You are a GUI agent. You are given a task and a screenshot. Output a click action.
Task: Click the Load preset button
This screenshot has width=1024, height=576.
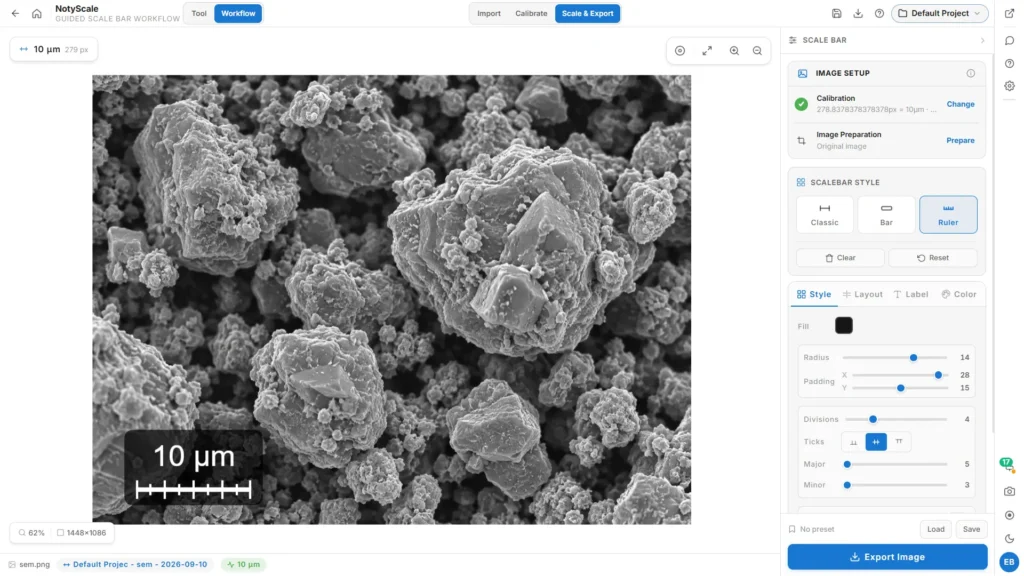click(x=935, y=529)
